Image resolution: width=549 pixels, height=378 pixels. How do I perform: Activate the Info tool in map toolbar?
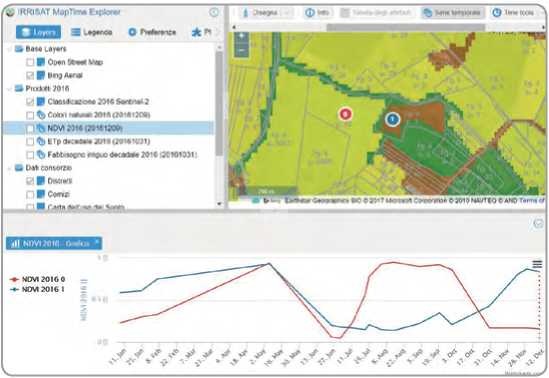[x=317, y=13]
